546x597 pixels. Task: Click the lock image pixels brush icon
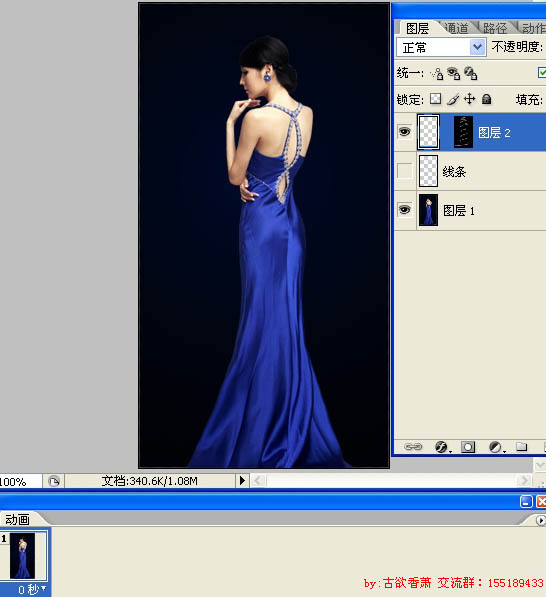coord(453,99)
